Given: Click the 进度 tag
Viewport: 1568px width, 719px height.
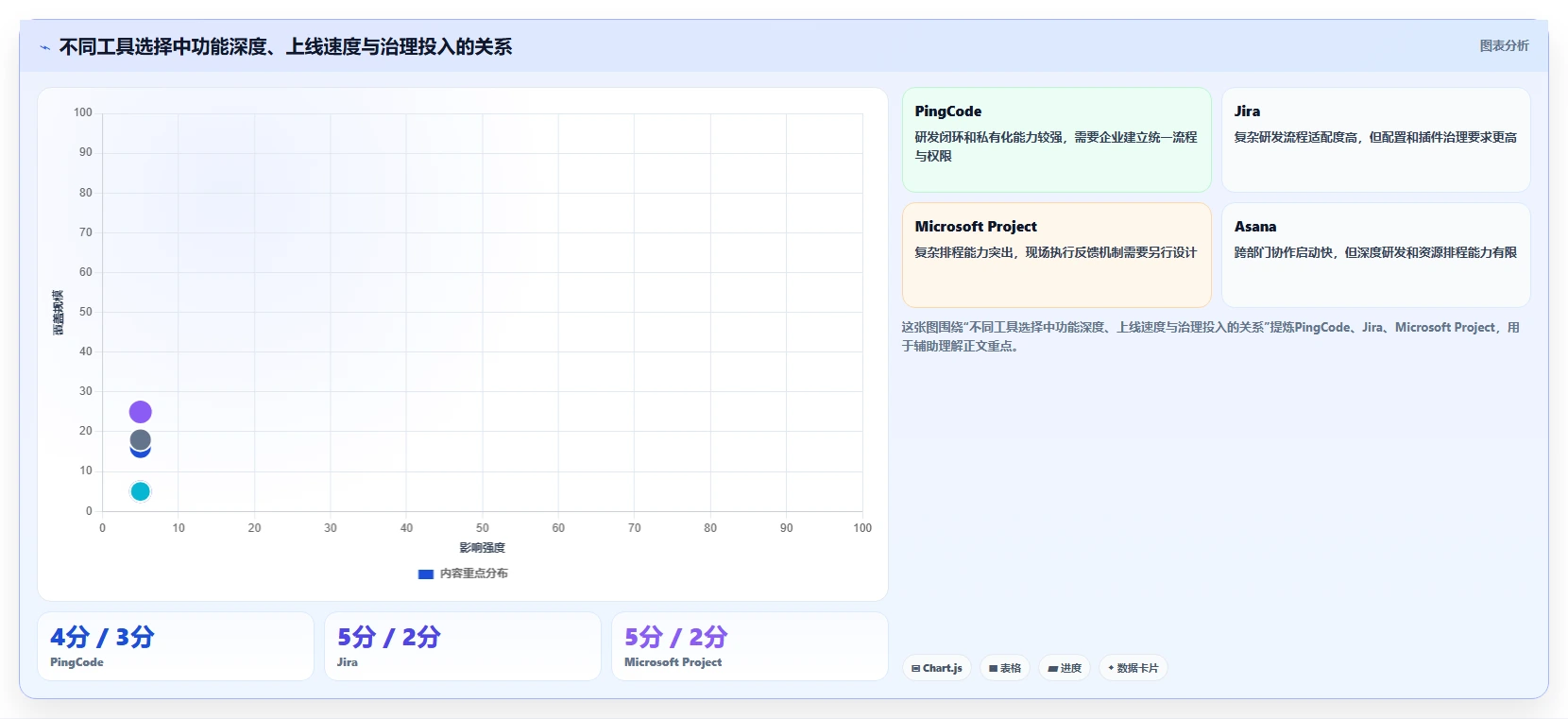Looking at the screenshot, I should [1065, 668].
